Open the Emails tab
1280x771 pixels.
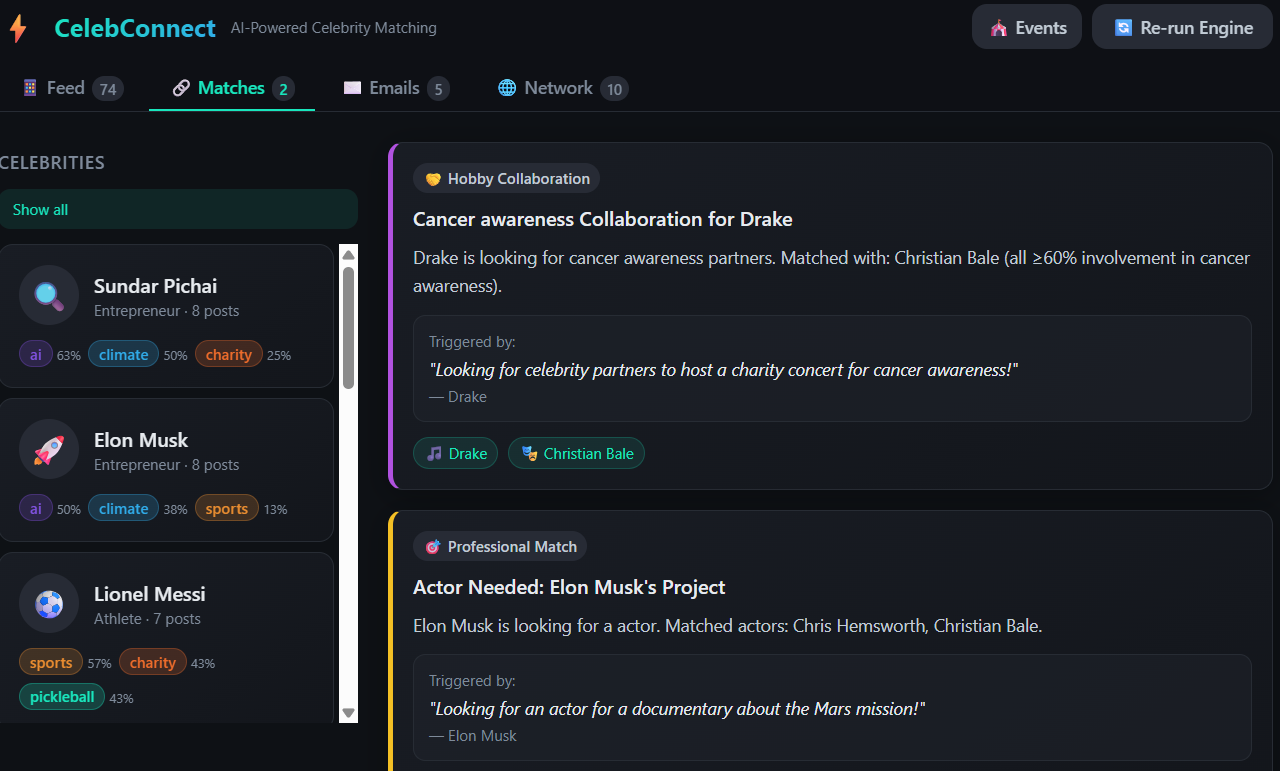[x=396, y=88]
